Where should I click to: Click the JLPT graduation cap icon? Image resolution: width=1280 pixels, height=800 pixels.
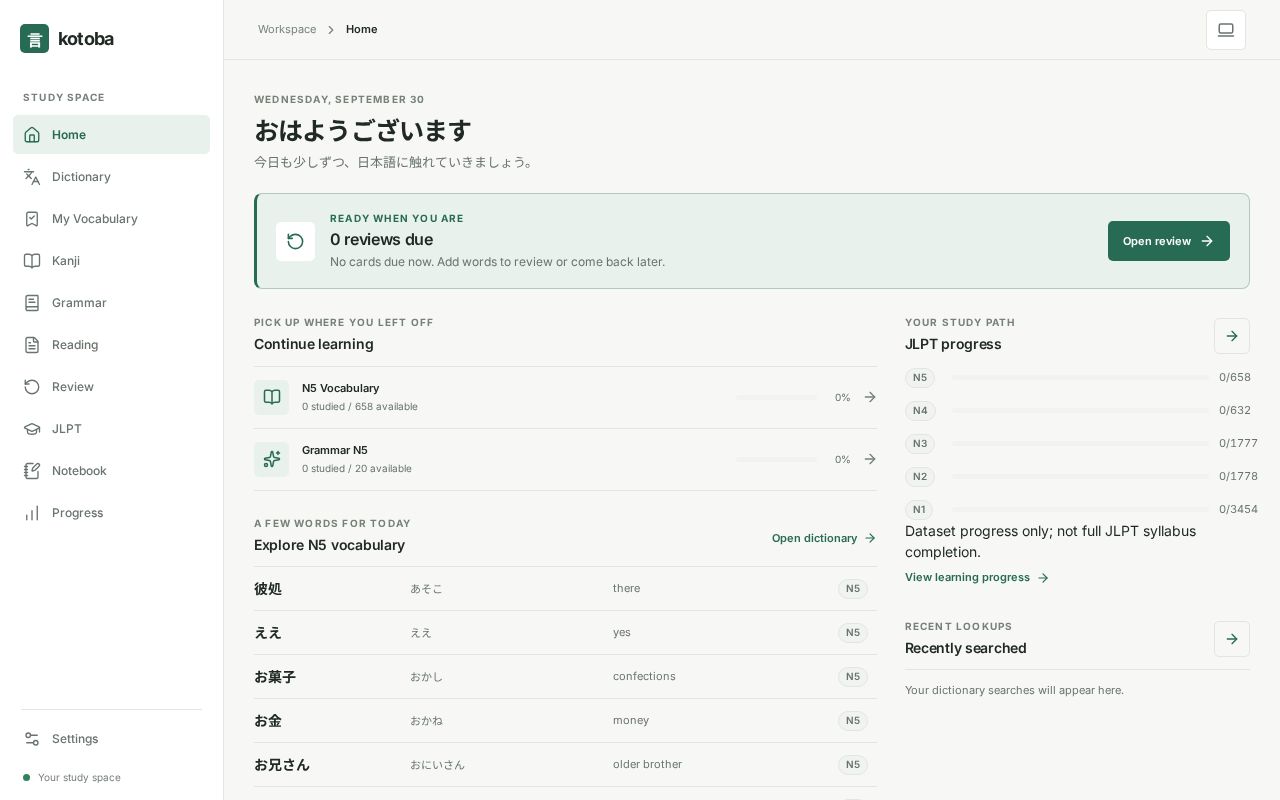[32, 429]
